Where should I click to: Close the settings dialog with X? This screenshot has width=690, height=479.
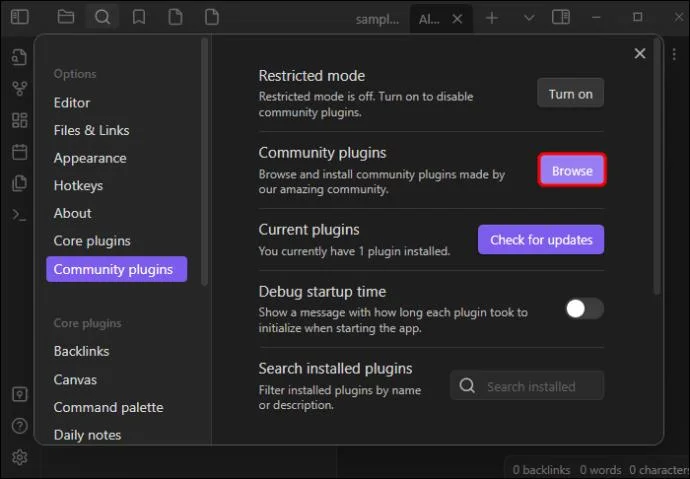pos(640,54)
